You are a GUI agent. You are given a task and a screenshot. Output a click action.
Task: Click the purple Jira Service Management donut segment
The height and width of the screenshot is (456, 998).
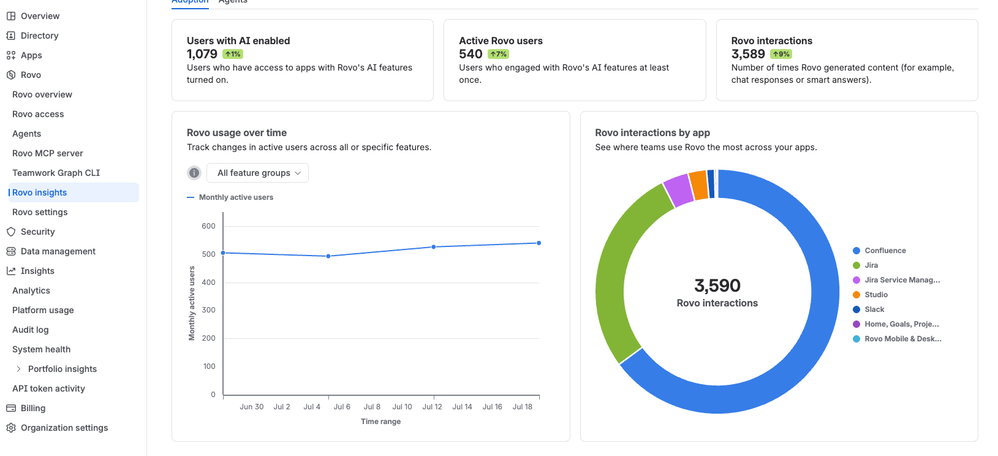(x=678, y=190)
